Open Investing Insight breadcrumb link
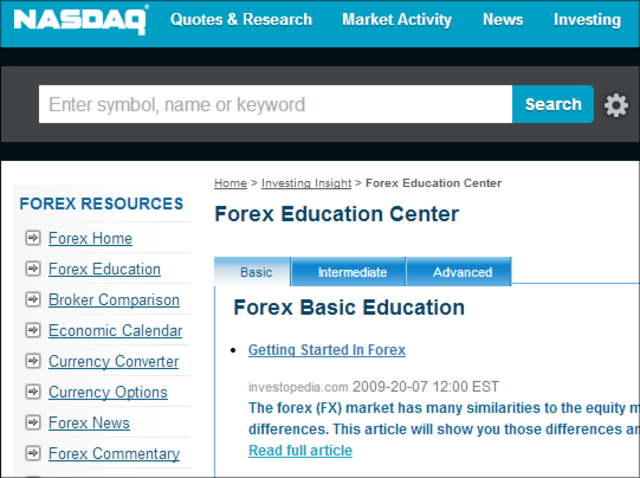 [x=306, y=183]
